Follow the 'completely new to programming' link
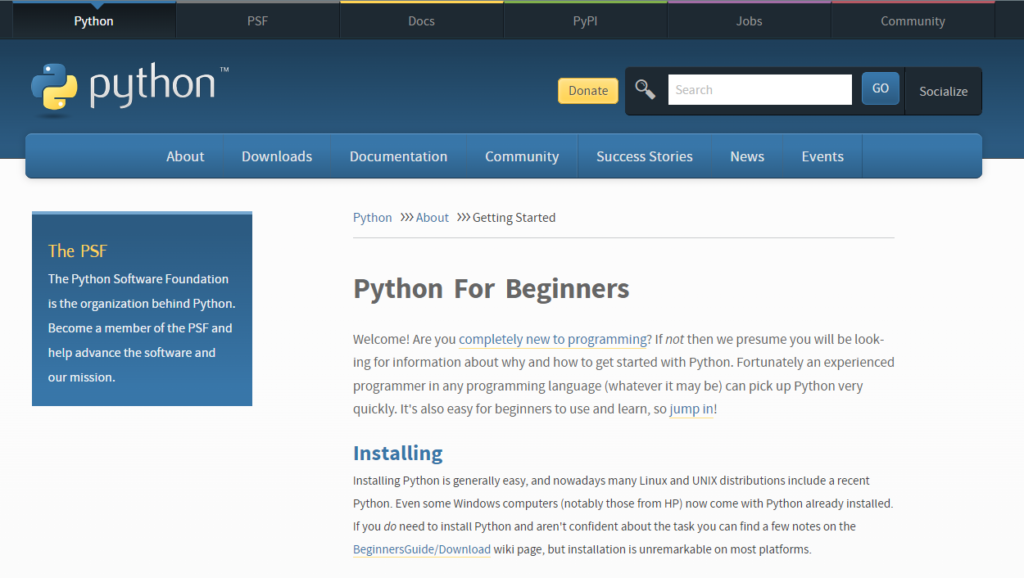Viewport: 1024px width, 578px height. [552, 339]
